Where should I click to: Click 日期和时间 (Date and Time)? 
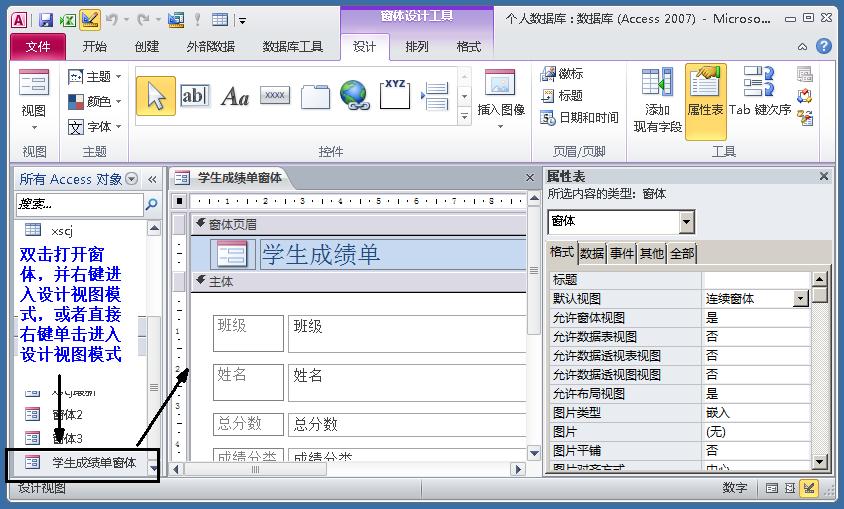coord(579,117)
